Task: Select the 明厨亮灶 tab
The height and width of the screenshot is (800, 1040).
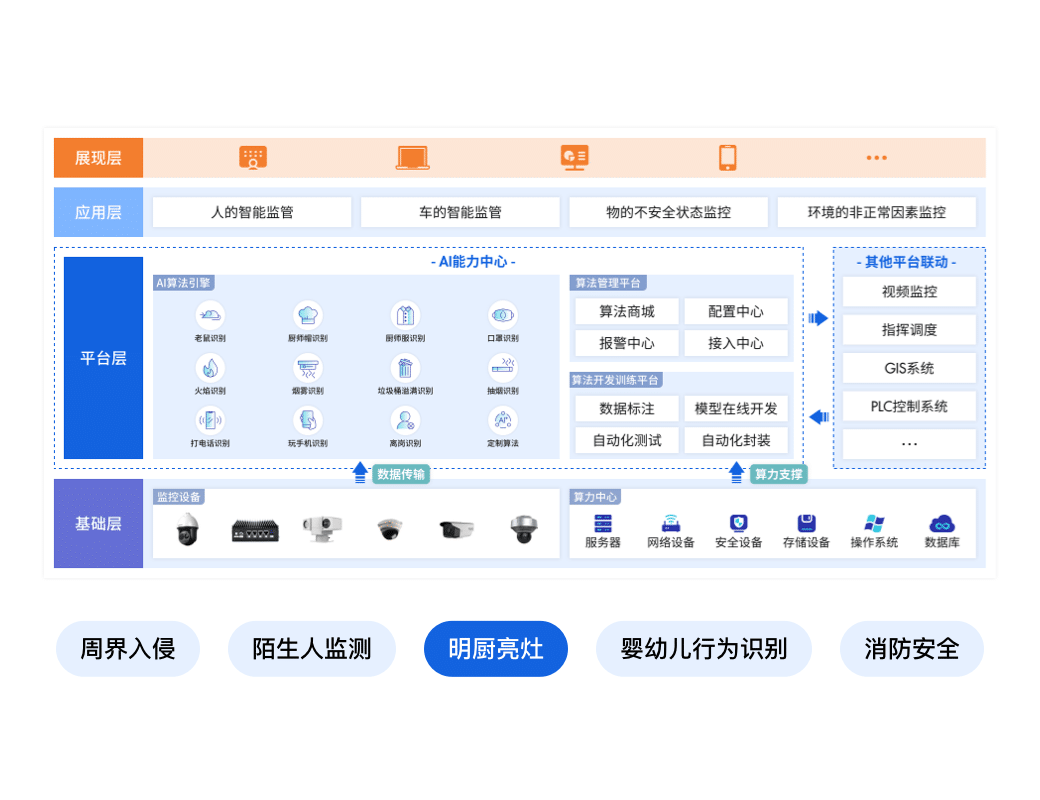Action: pyautogui.click(x=495, y=649)
